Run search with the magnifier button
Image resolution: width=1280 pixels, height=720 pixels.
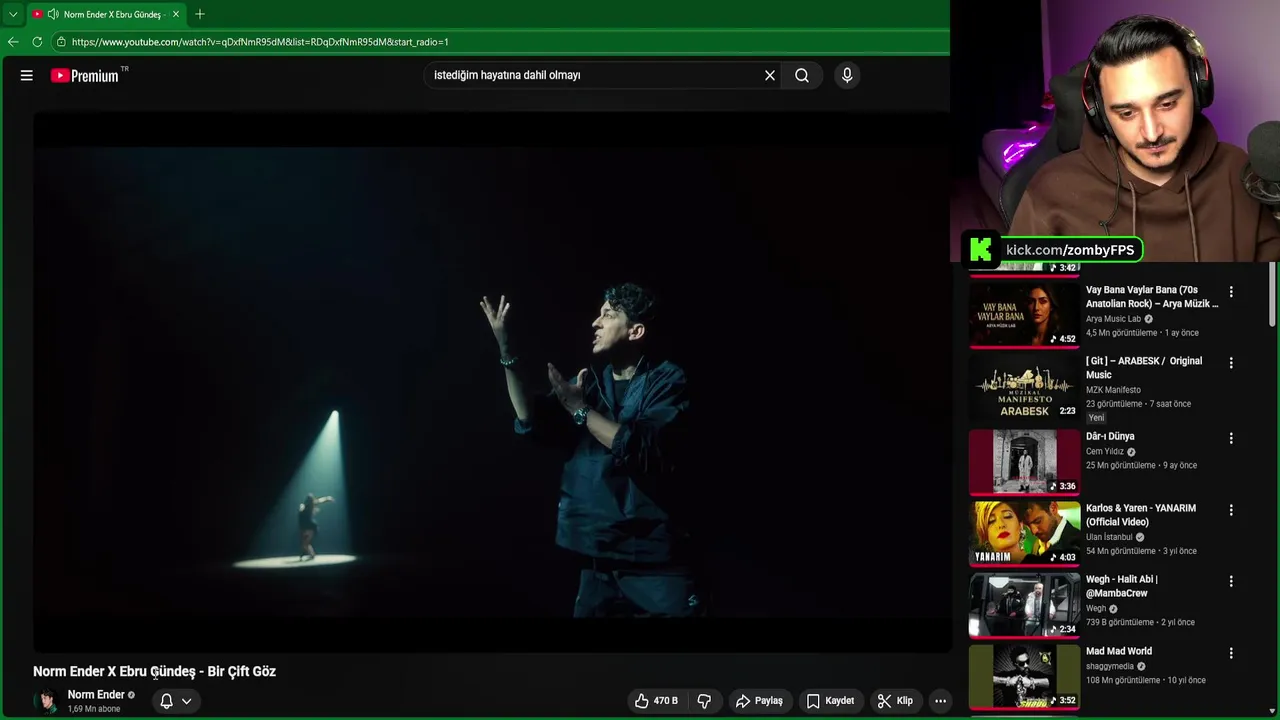[802, 75]
